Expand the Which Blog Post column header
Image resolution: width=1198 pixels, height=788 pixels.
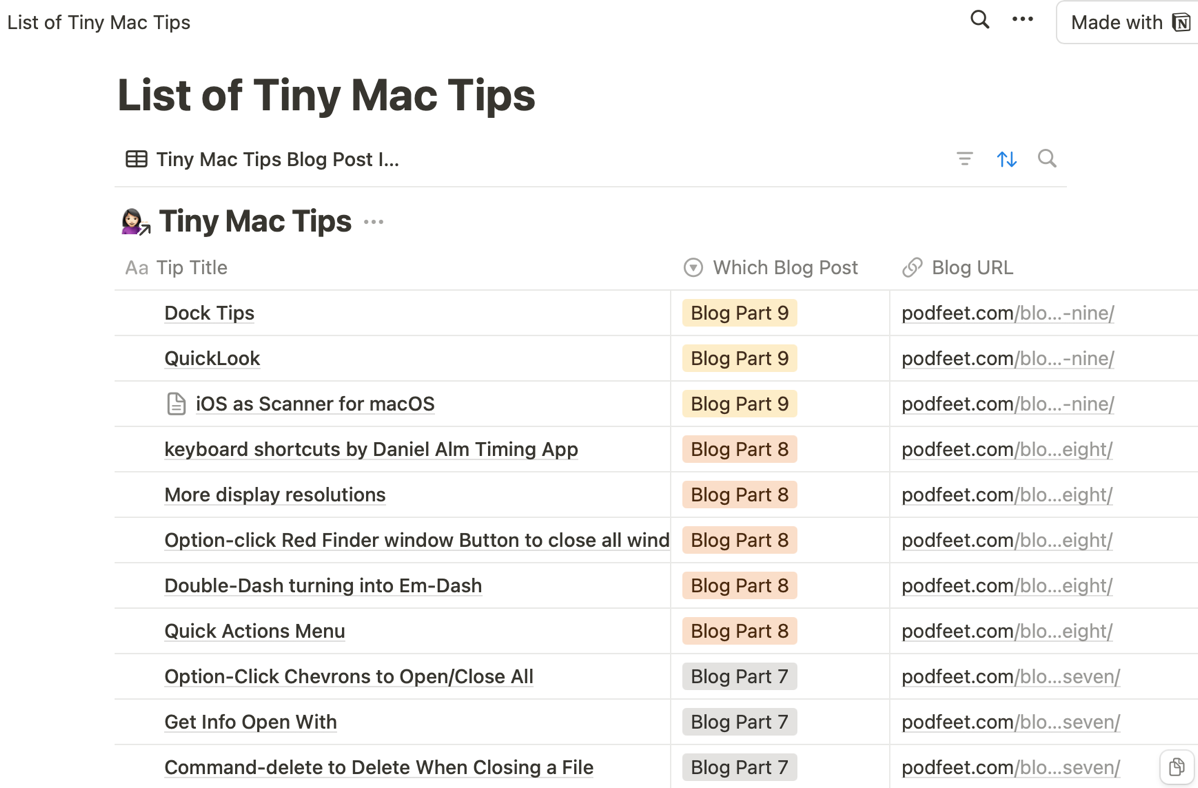click(x=771, y=268)
